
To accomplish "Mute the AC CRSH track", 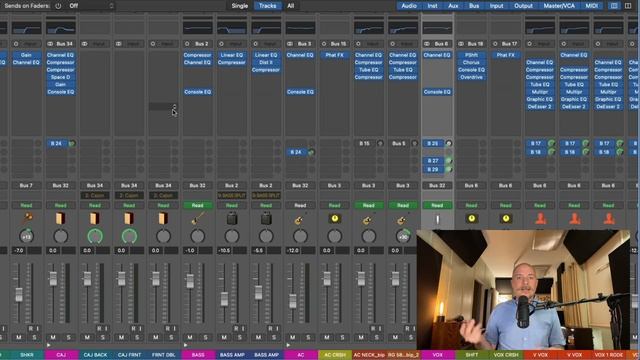I will [x=327, y=337].
